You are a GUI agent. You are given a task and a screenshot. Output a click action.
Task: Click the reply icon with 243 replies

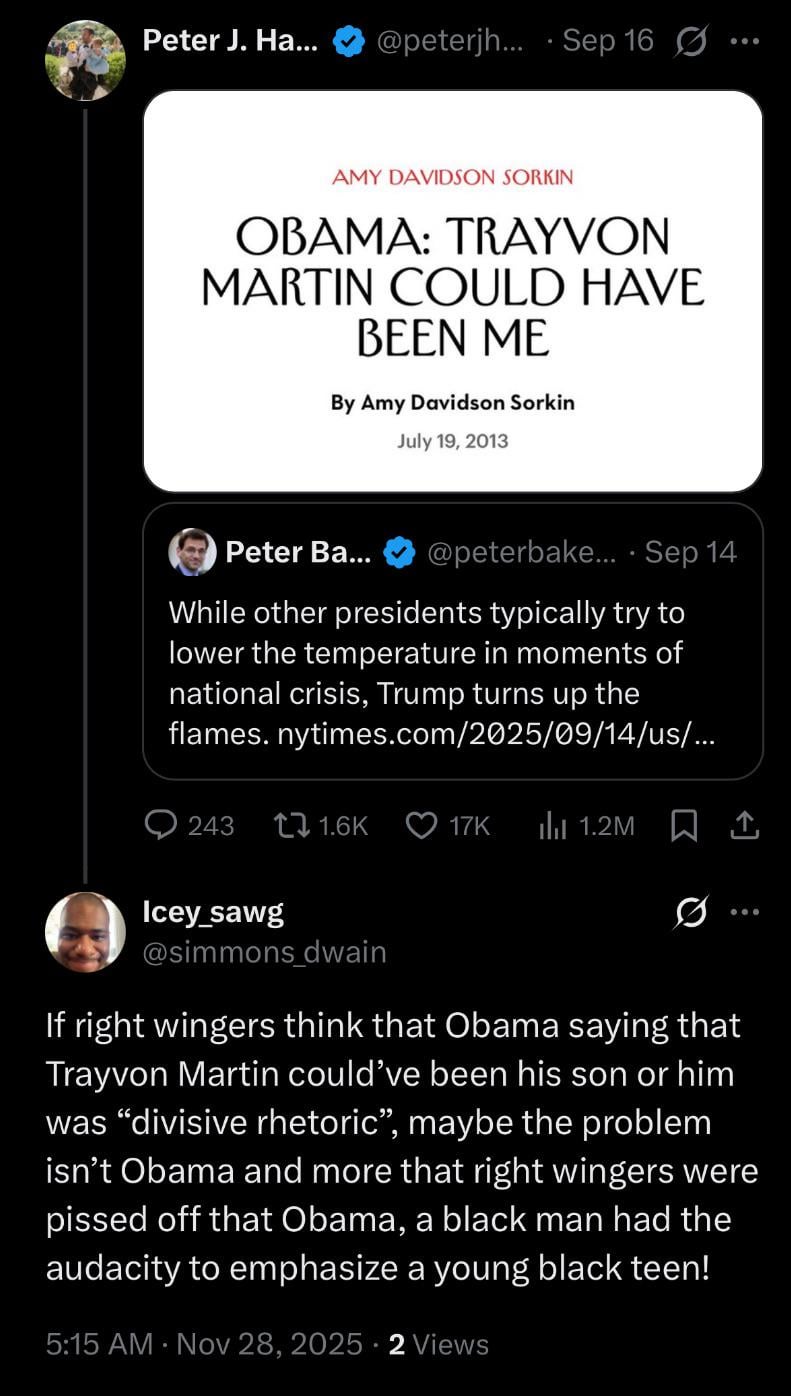161,824
